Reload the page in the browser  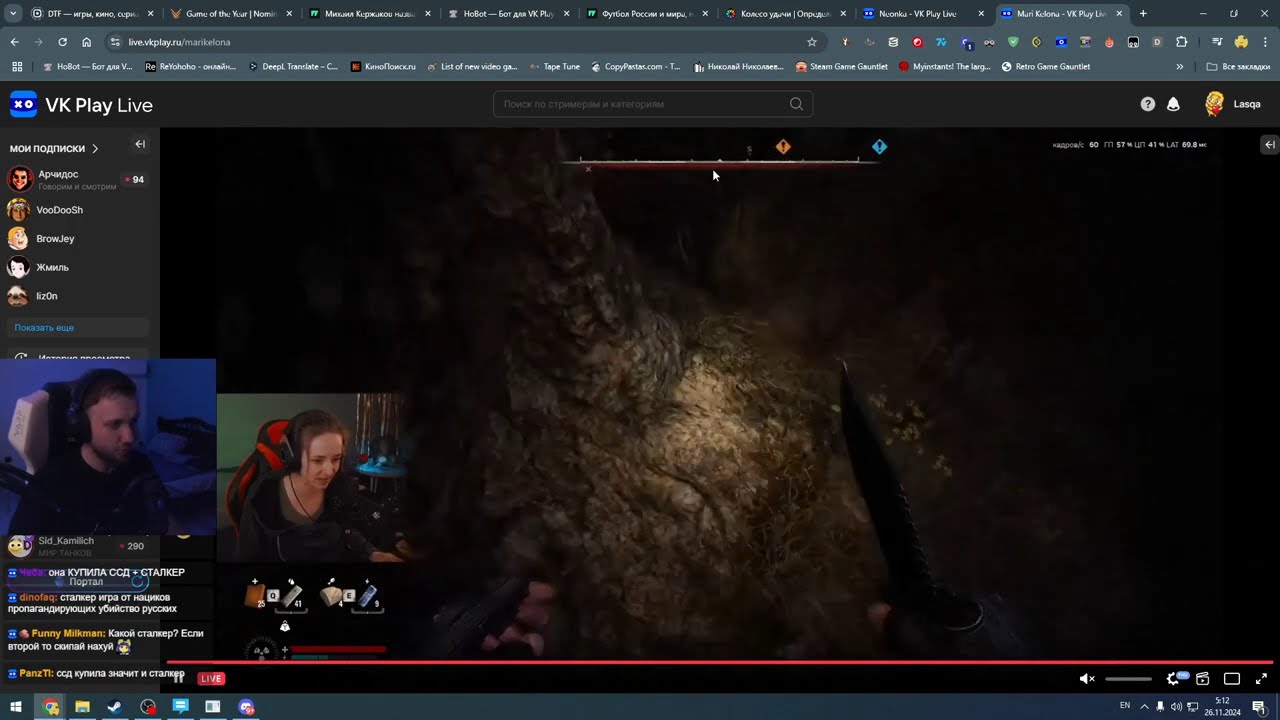pyautogui.click(x=62, y=42)
